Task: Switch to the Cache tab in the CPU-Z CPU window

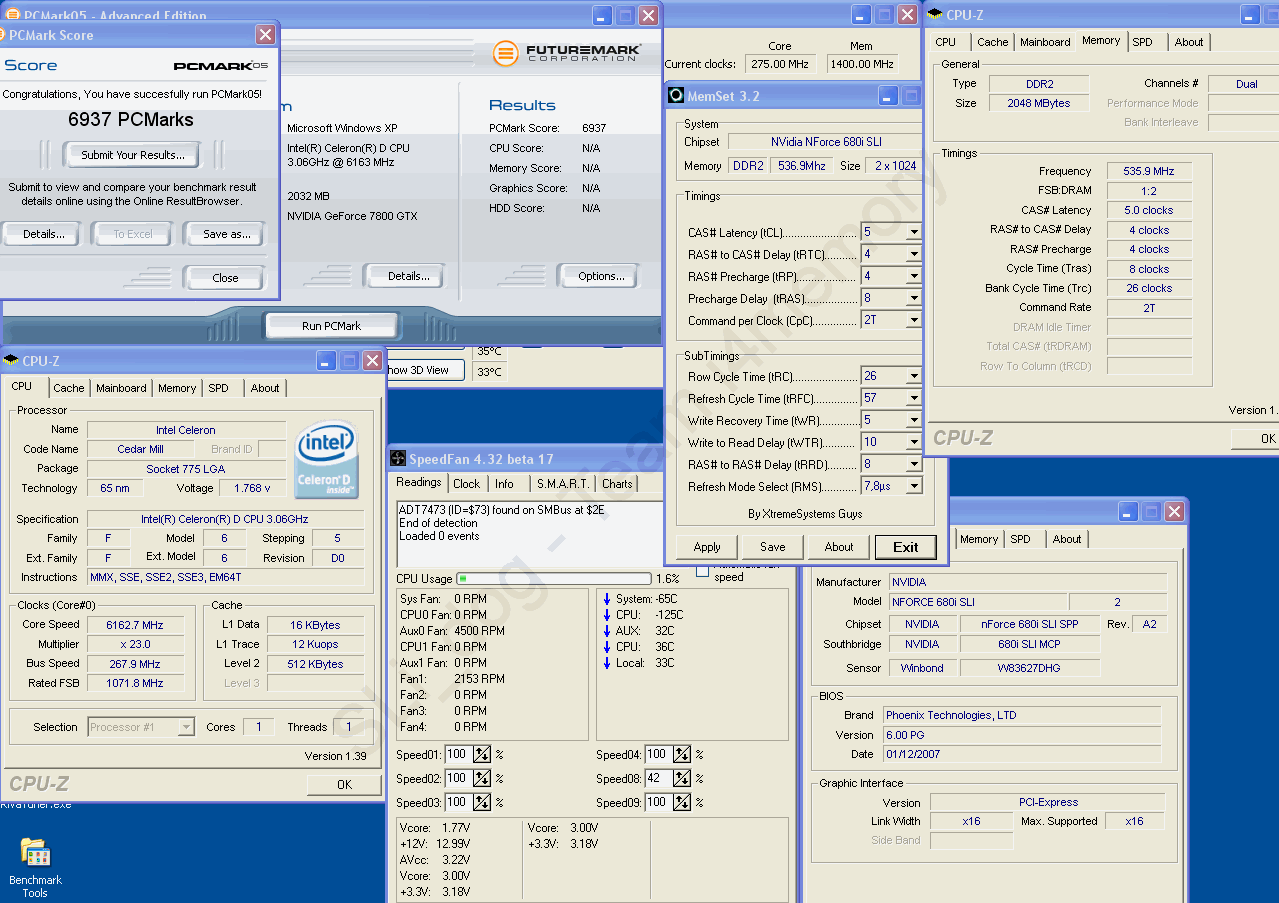Action: [69, 388]
